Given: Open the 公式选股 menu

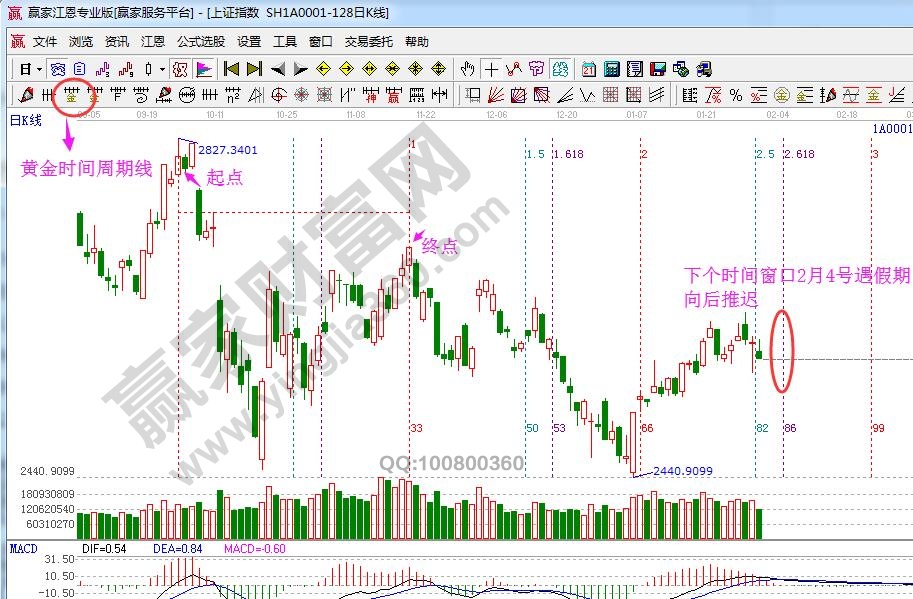Looking at the screenshot, I should coord(201,42).
